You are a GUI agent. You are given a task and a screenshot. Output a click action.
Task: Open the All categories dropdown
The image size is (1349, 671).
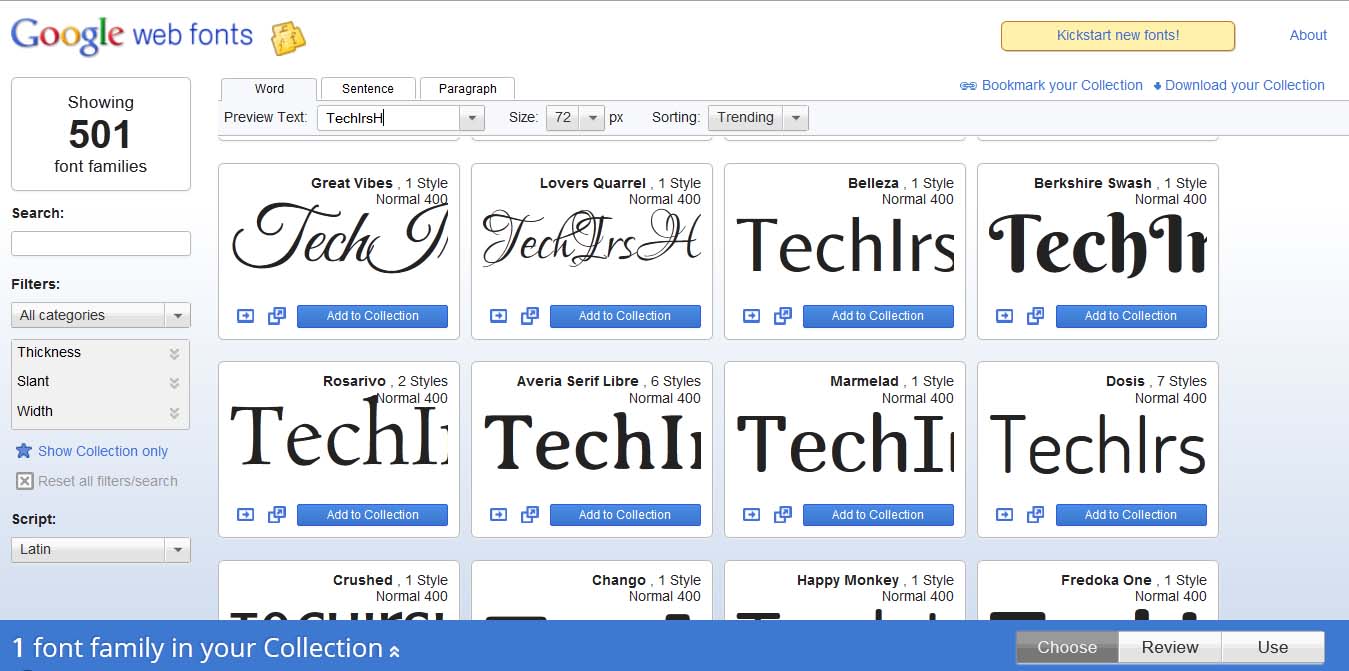100,315
